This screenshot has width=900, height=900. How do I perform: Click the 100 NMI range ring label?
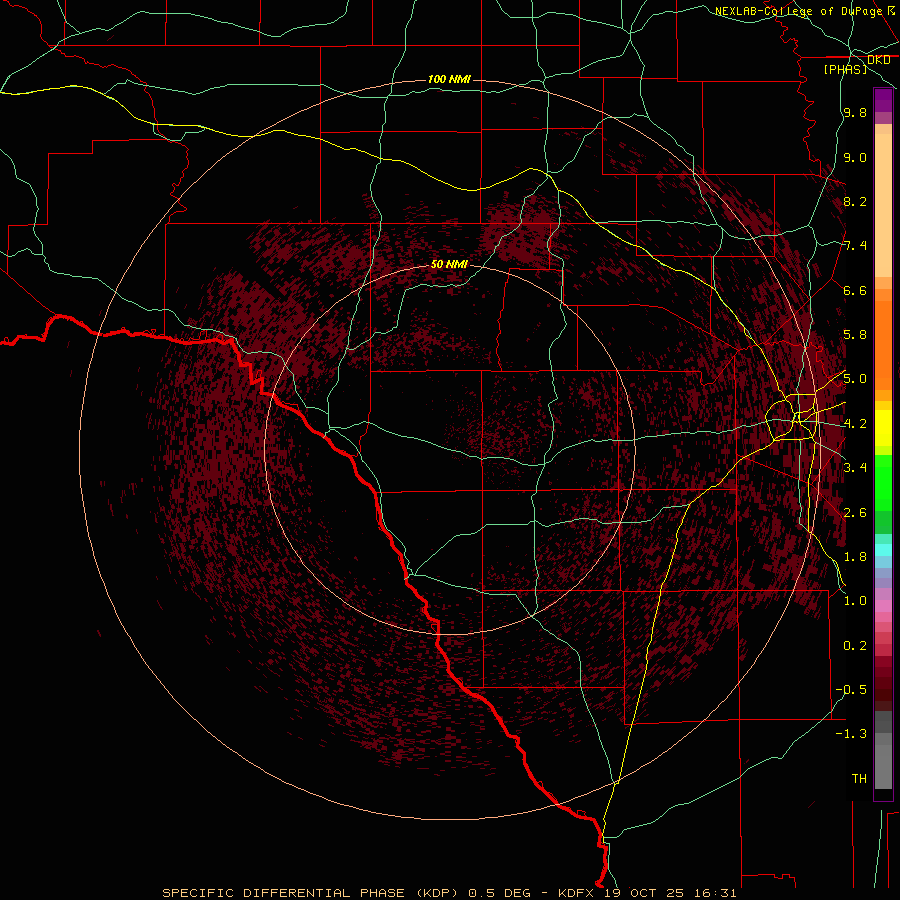click(x=449, y=79)
